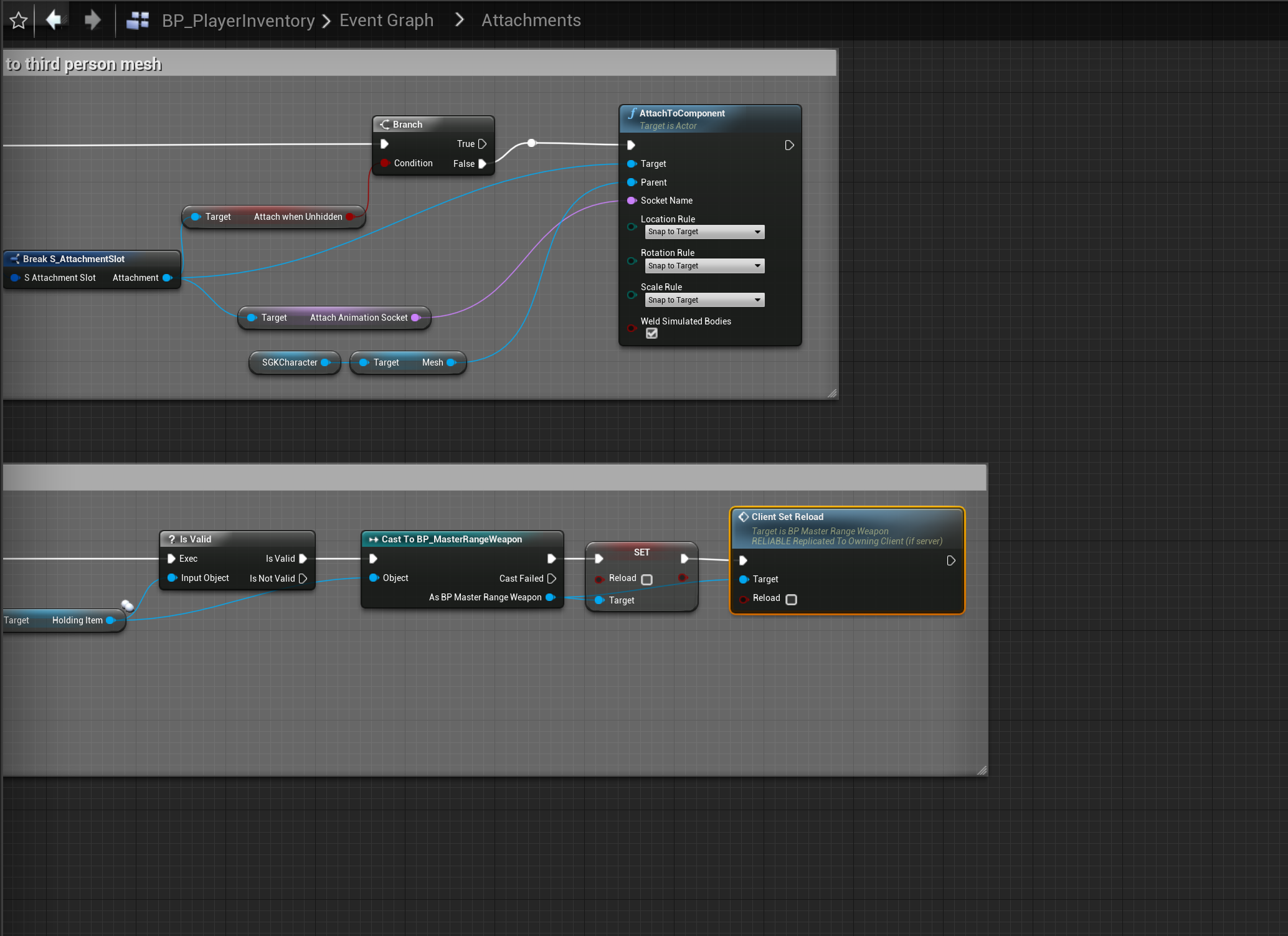
Task: Navigate back with the left arrow icon
Action: pos(54,21)
